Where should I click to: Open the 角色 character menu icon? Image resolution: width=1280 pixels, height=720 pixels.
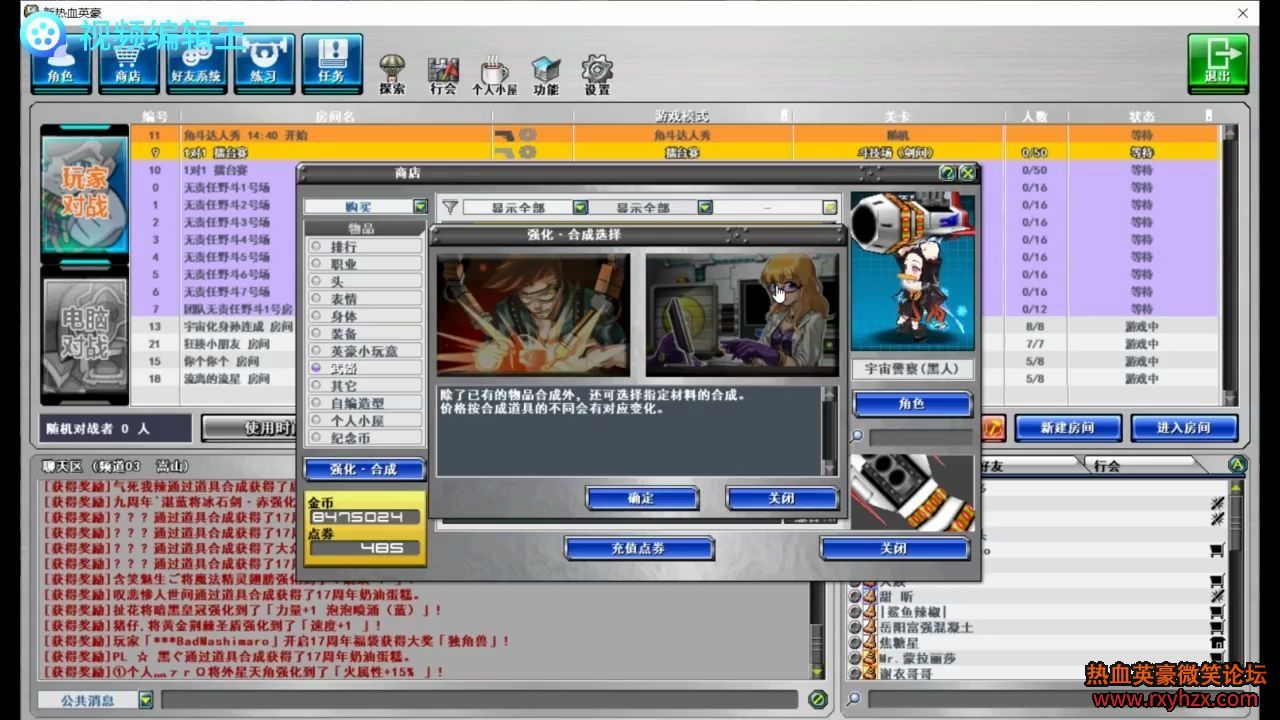(60, 63)
